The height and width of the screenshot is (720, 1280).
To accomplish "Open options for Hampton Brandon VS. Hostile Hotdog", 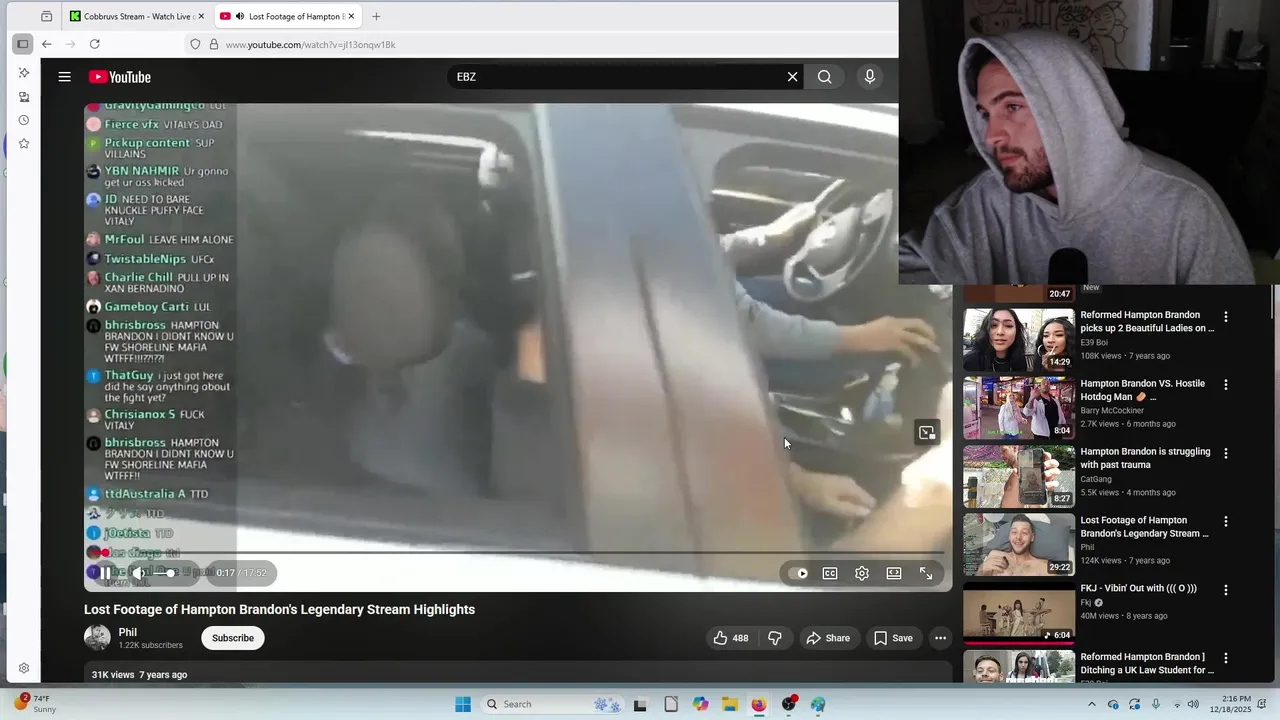I will point(1225,385).
